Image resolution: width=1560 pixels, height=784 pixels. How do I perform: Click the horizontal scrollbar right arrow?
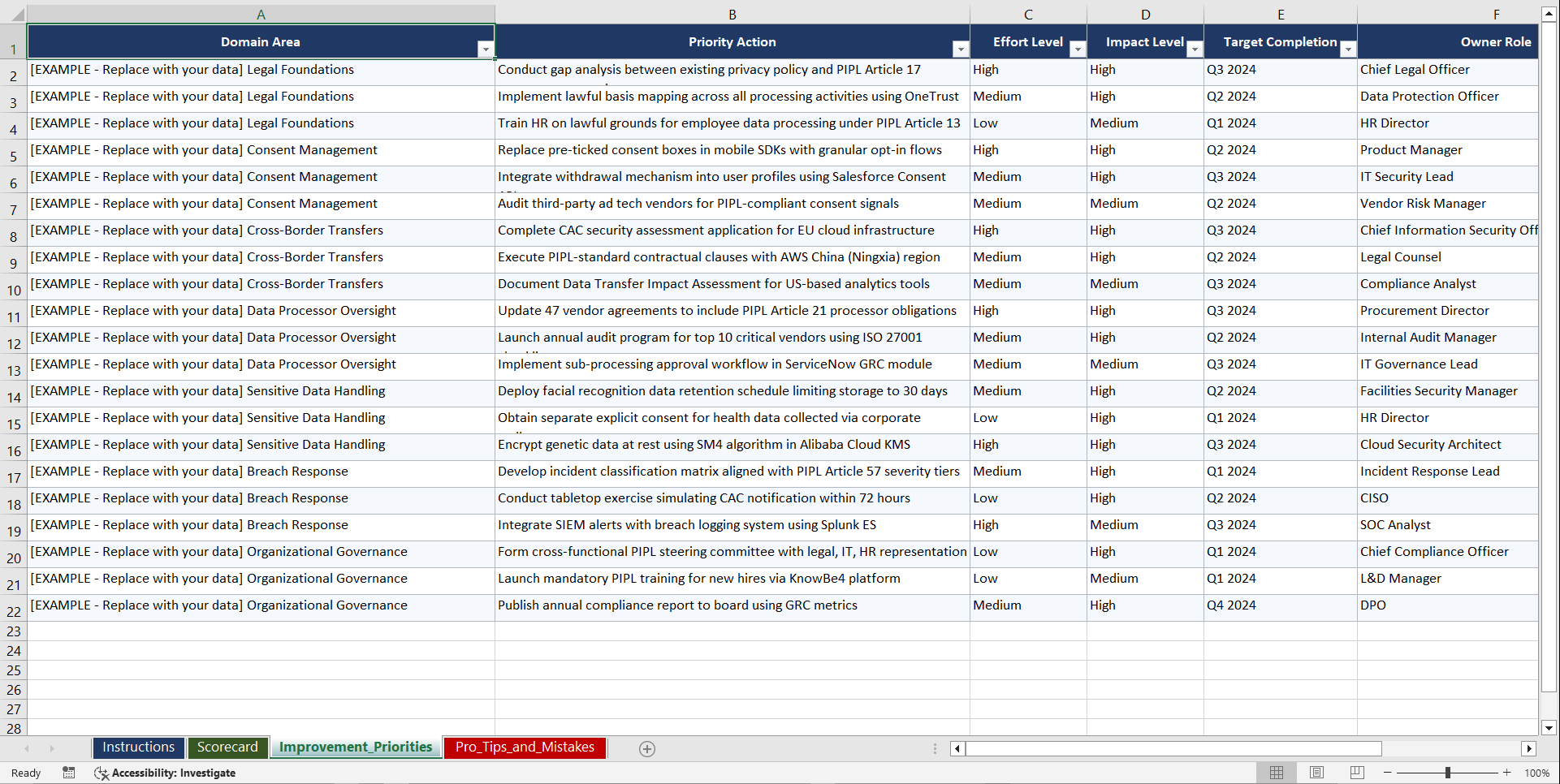click(x=1530, y=748)
